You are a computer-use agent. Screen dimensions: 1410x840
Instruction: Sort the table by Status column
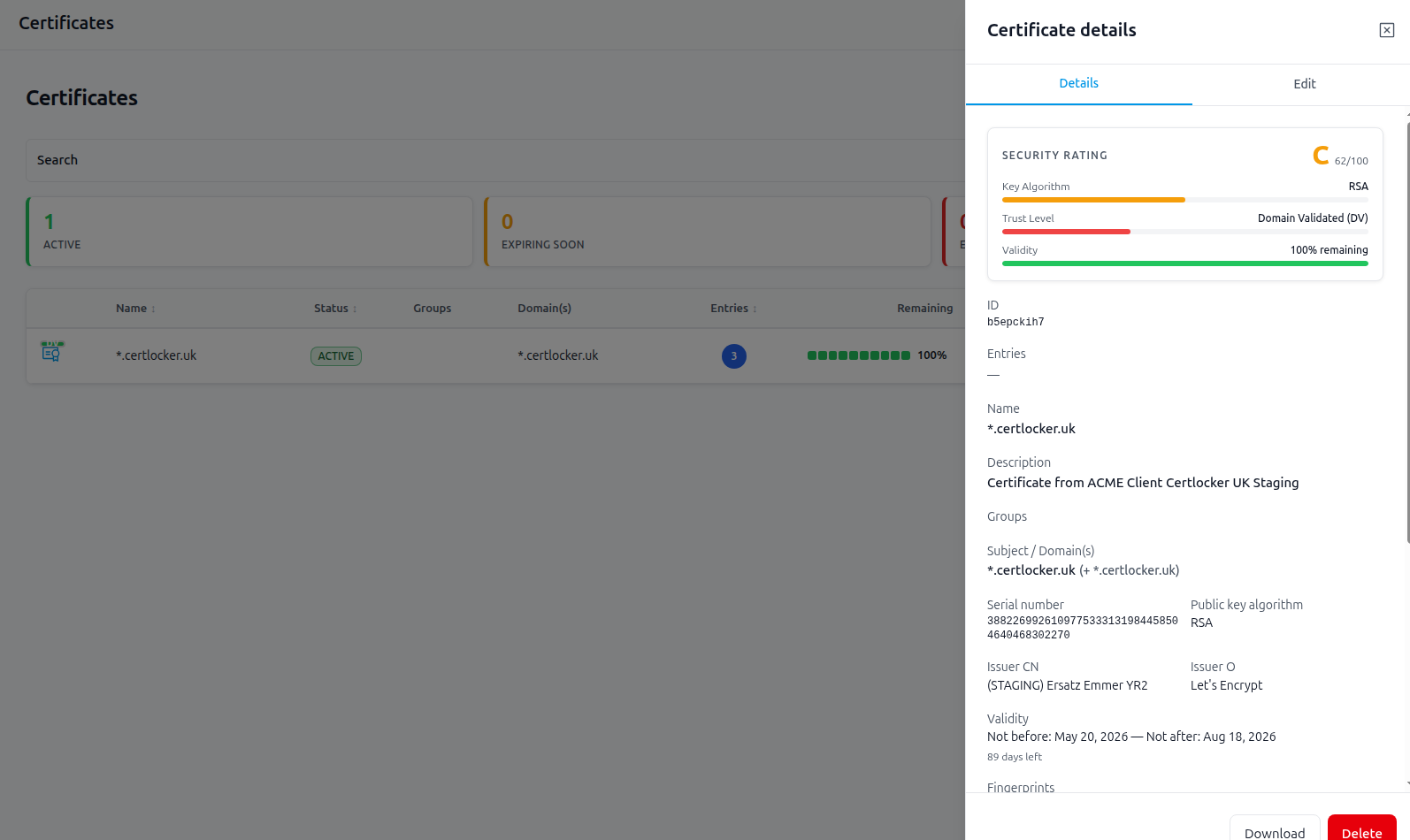[x=335, y=309]
